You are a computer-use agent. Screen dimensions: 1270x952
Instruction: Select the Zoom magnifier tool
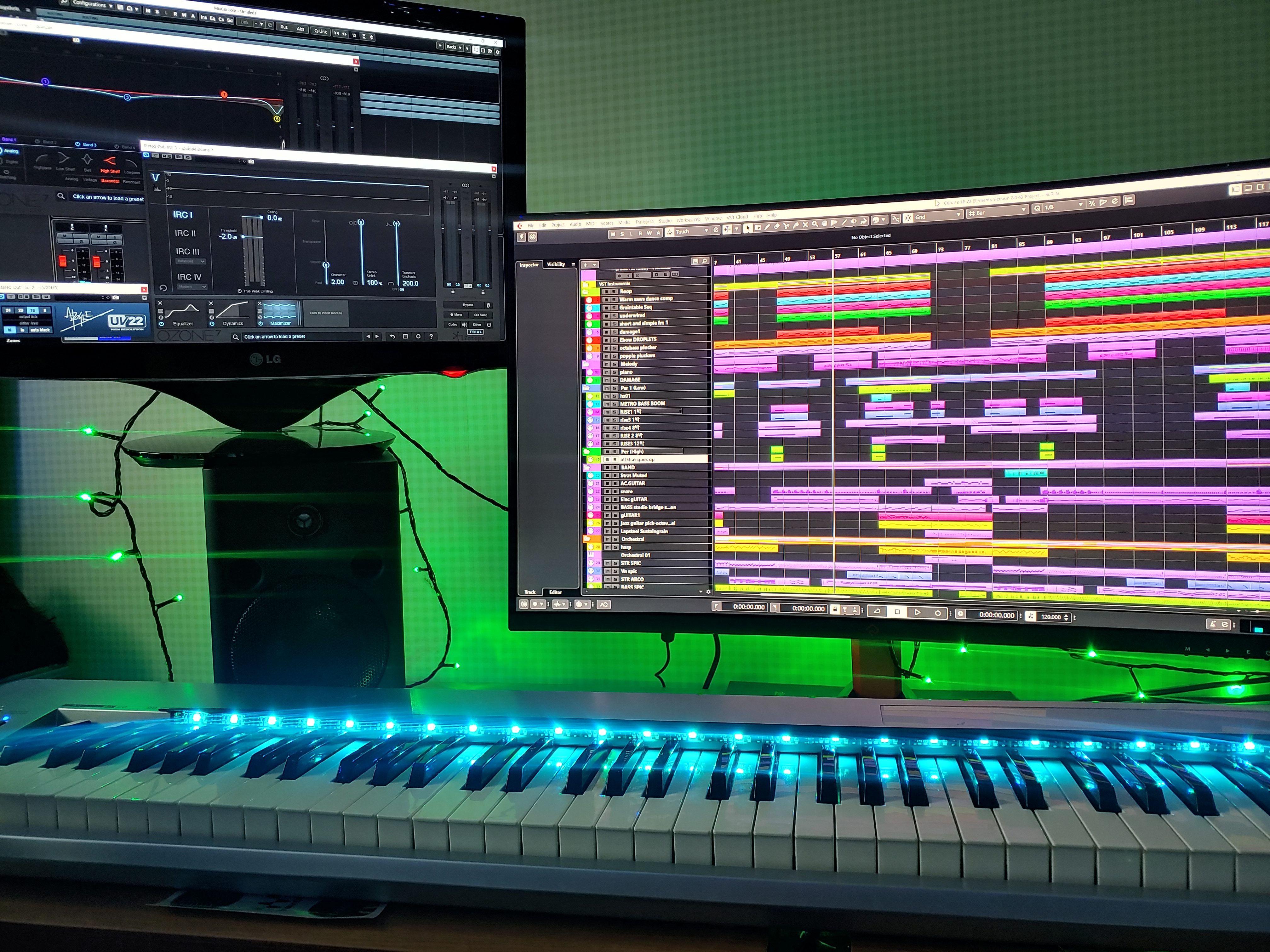pos(815,224)
